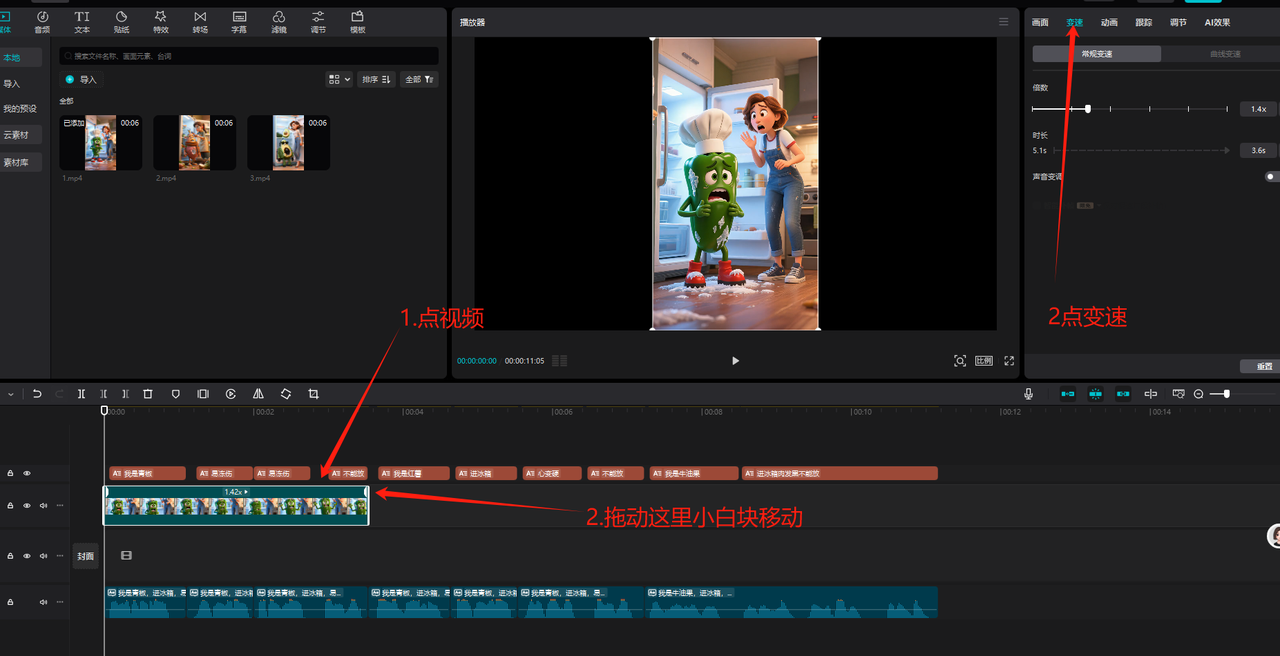
Task: Hide the subtitle track with its eye icon
Action: pos(27,473)
